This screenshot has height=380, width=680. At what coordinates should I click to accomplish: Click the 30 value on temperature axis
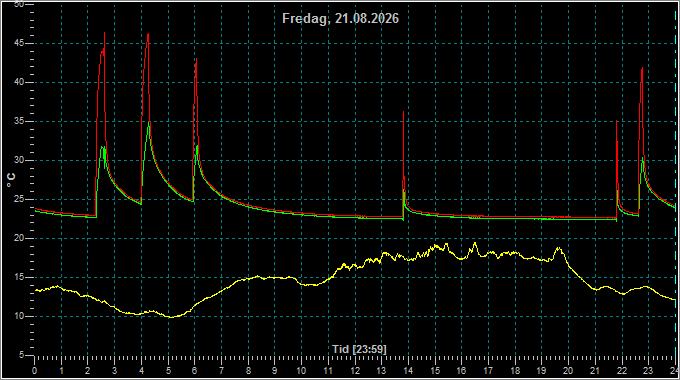(19, 161)
